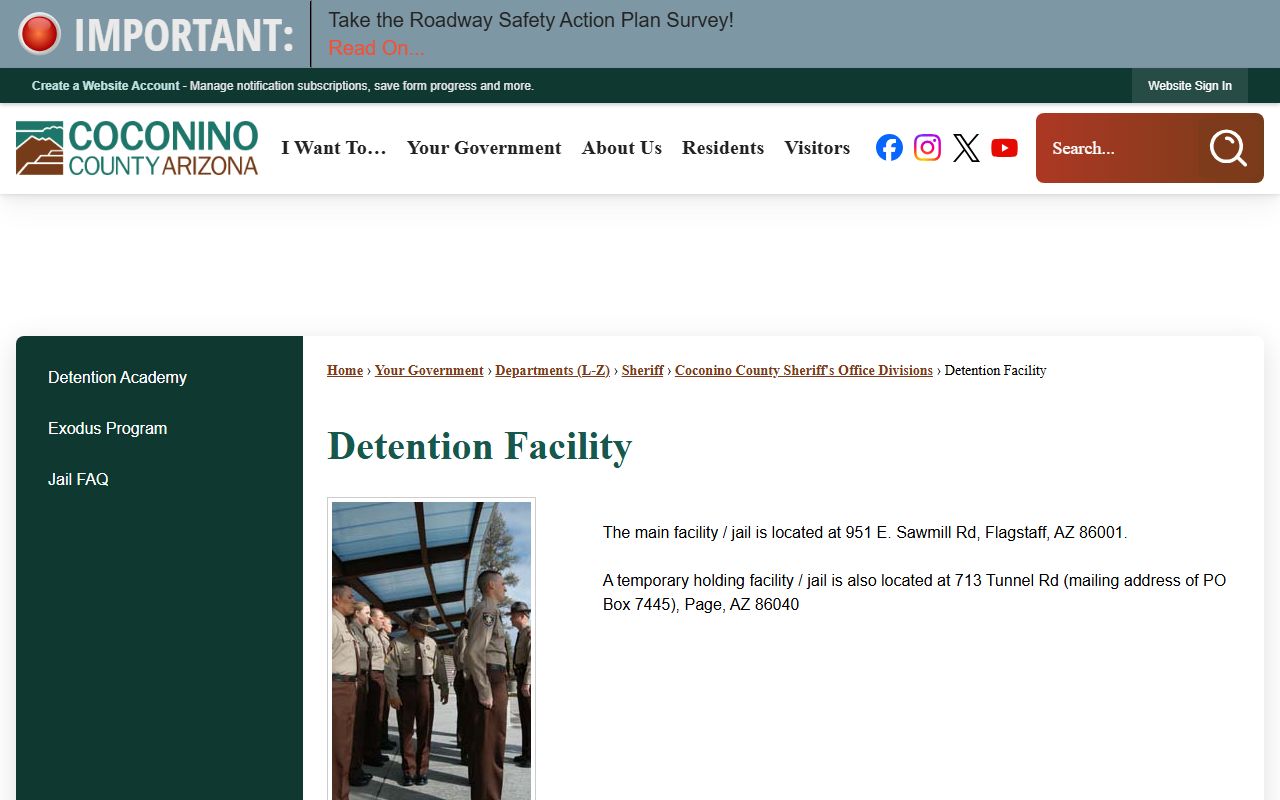Focus the Search... input field

tap(1118, 148)
